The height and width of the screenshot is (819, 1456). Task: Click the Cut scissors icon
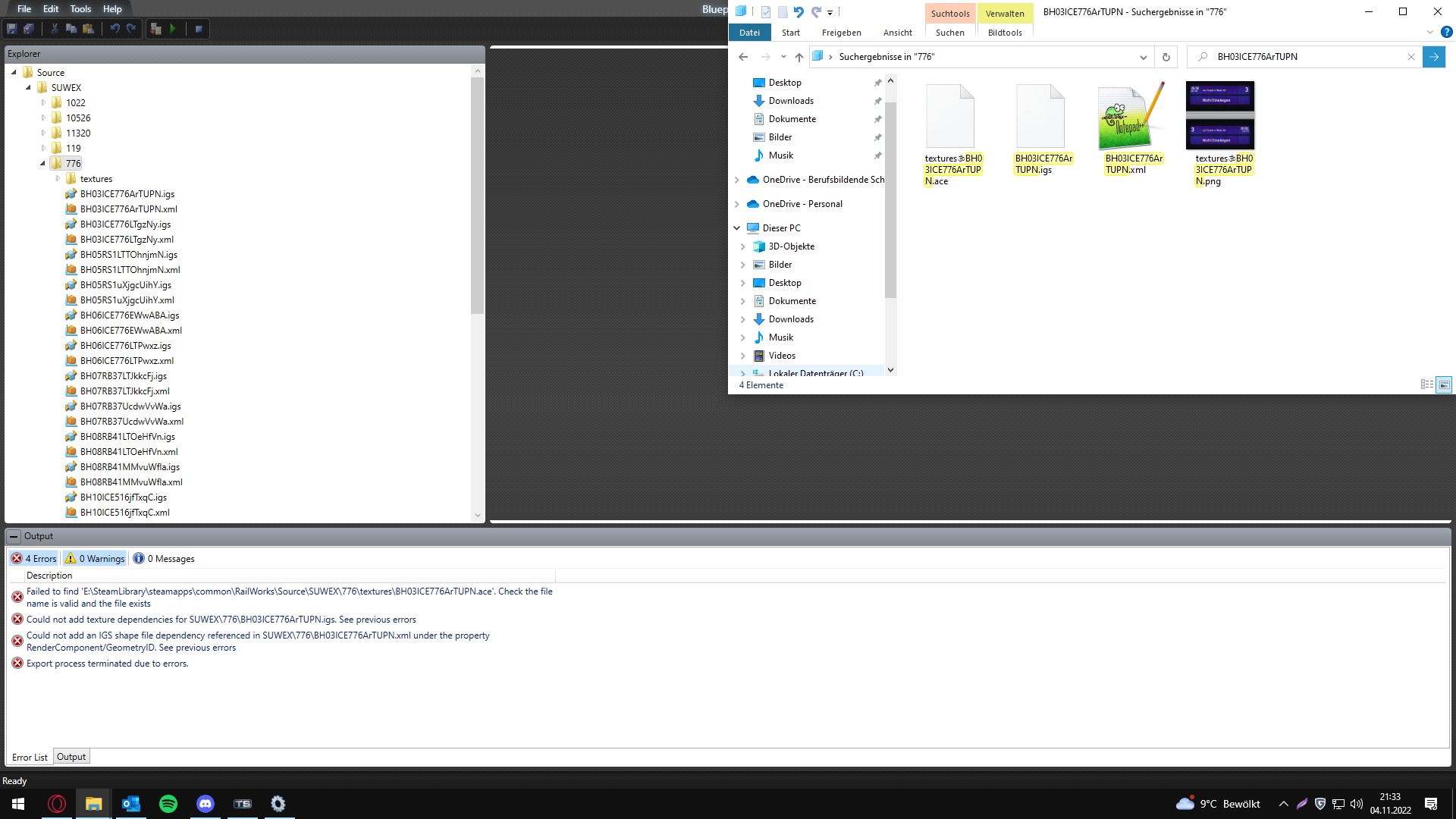coord(55,29)
